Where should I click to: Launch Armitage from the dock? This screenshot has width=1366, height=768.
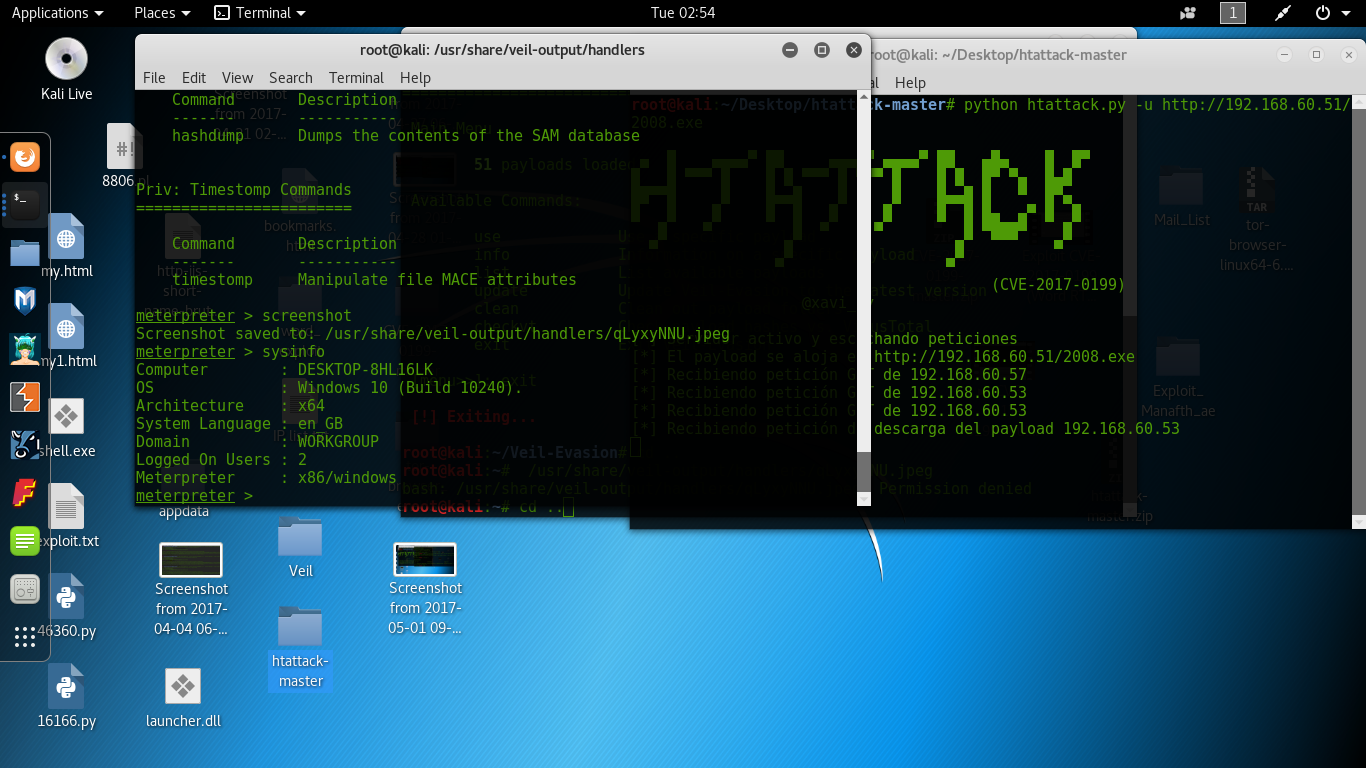(x=25, y=349)
